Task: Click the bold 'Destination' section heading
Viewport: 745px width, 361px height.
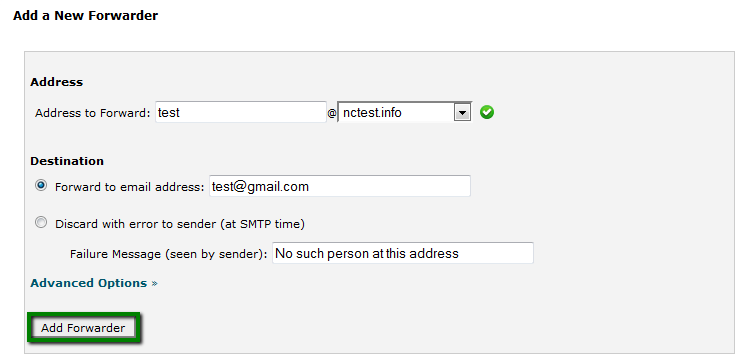Action: (67, 161)
